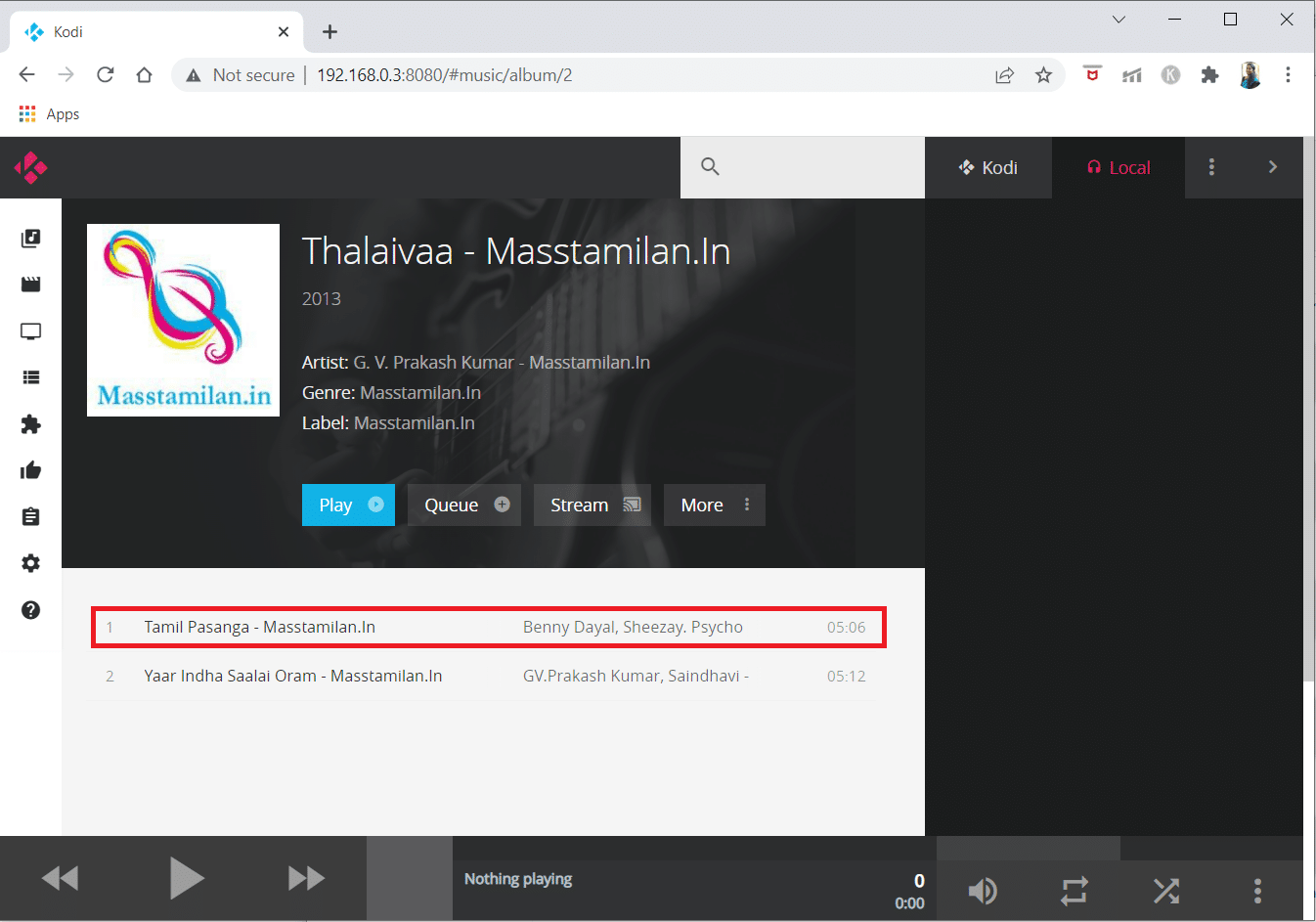
Task: Click the red shield extension icon
Action: pos(1092,74)
